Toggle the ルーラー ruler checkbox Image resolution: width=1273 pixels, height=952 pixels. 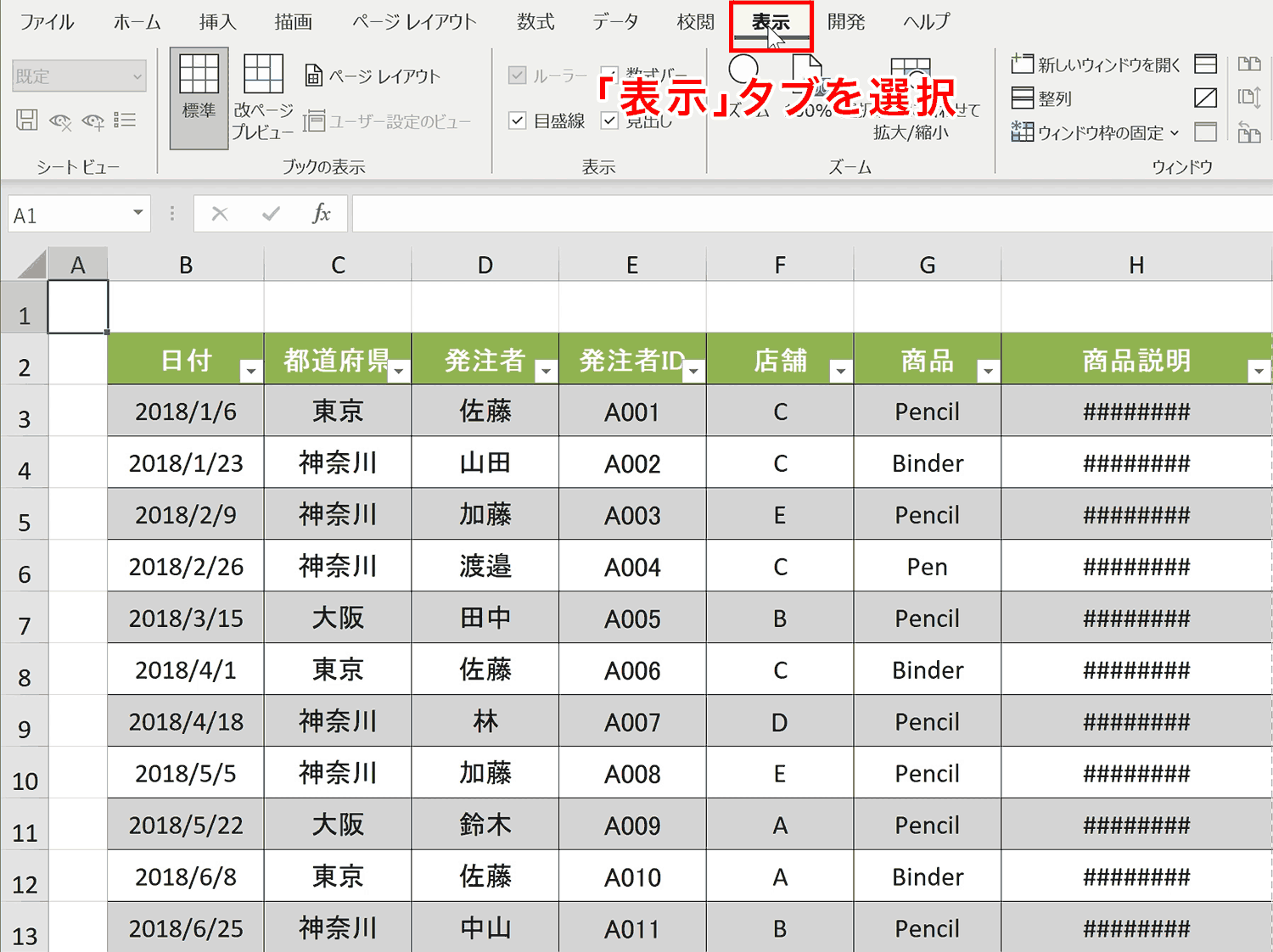(517, 76)
